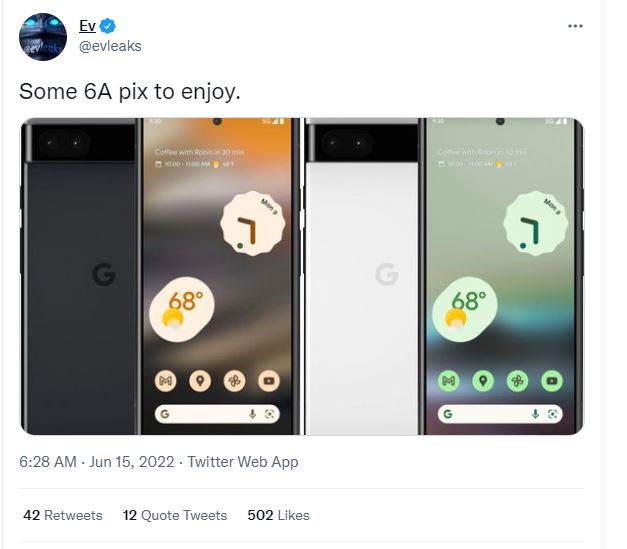Image resolution: width=627 pixels, height=549 pixels.
Task: Click the microphone icon in the orange search bar
Action: (x=252, y=414)
